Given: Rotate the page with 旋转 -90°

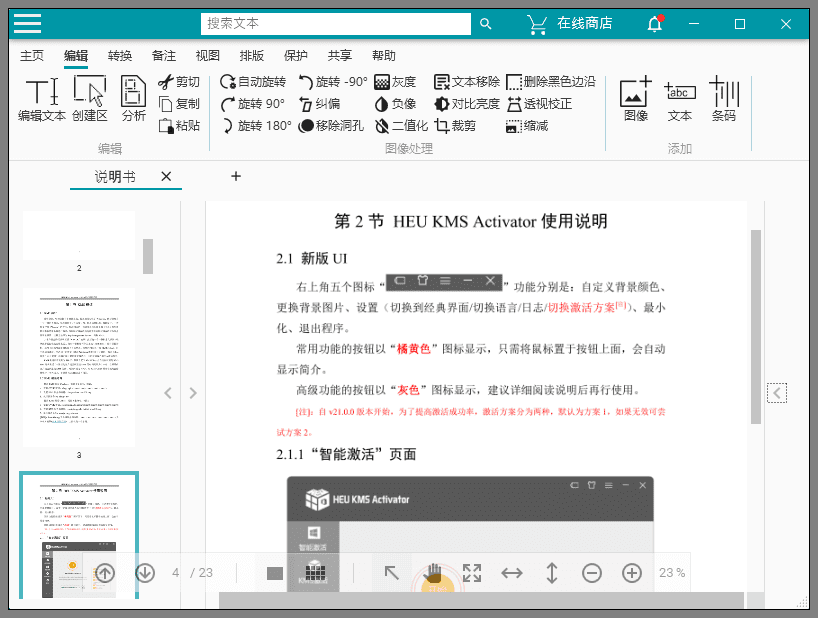Looking at the screenshot, I should [x=333, y=82].
